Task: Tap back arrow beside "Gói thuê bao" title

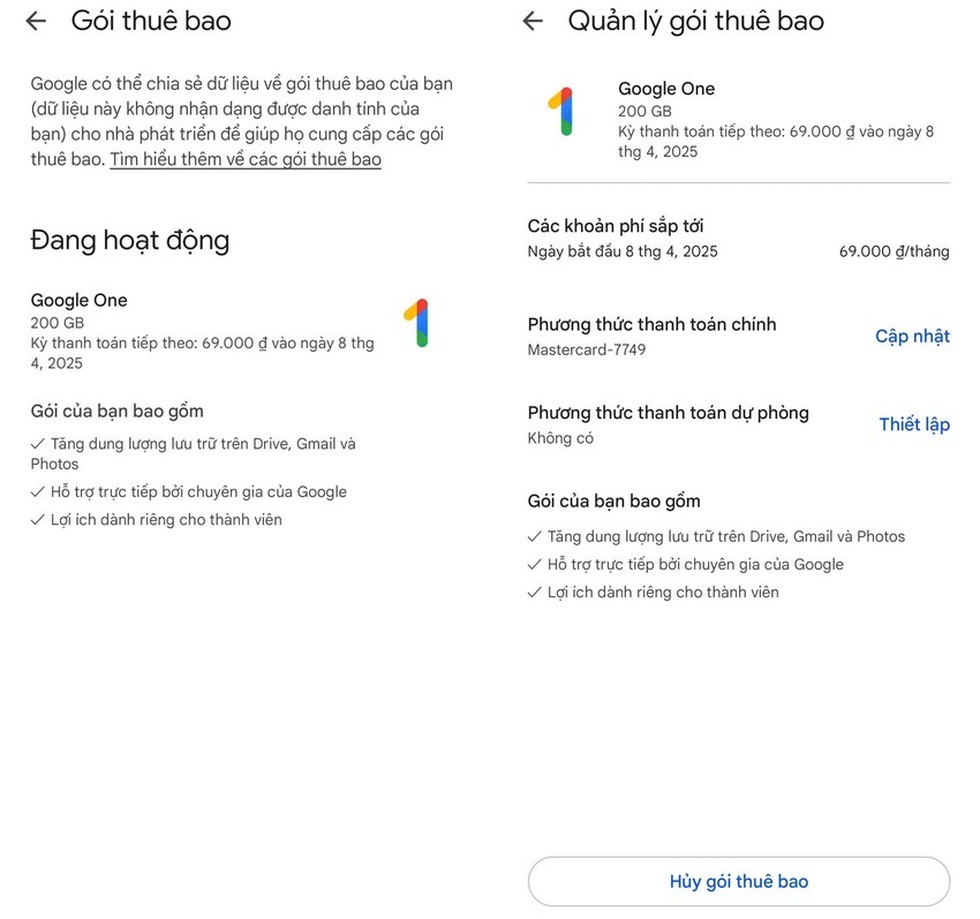Action: coord(36,21)
